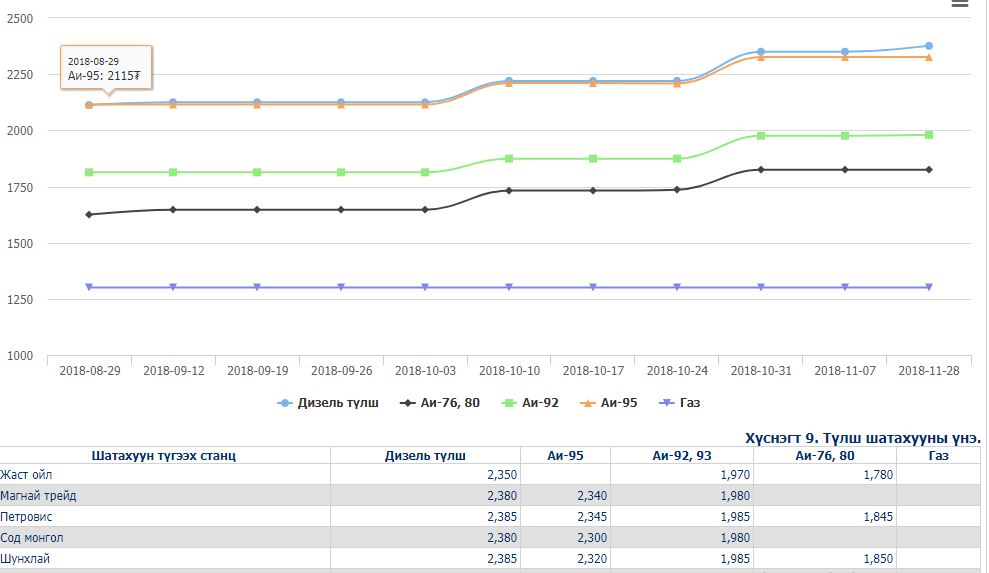Click the Аи-92, 93 column header

point(682,455)
